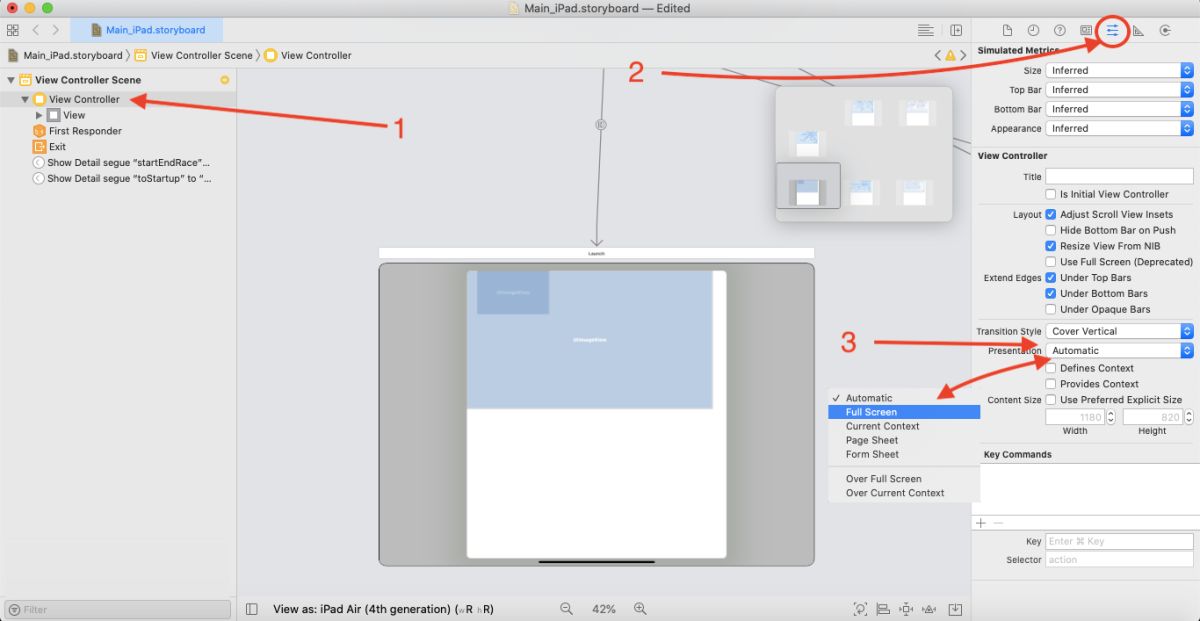Click the related items grid icon
Screen dimensions: 1200x621
(x=13, y=30)
